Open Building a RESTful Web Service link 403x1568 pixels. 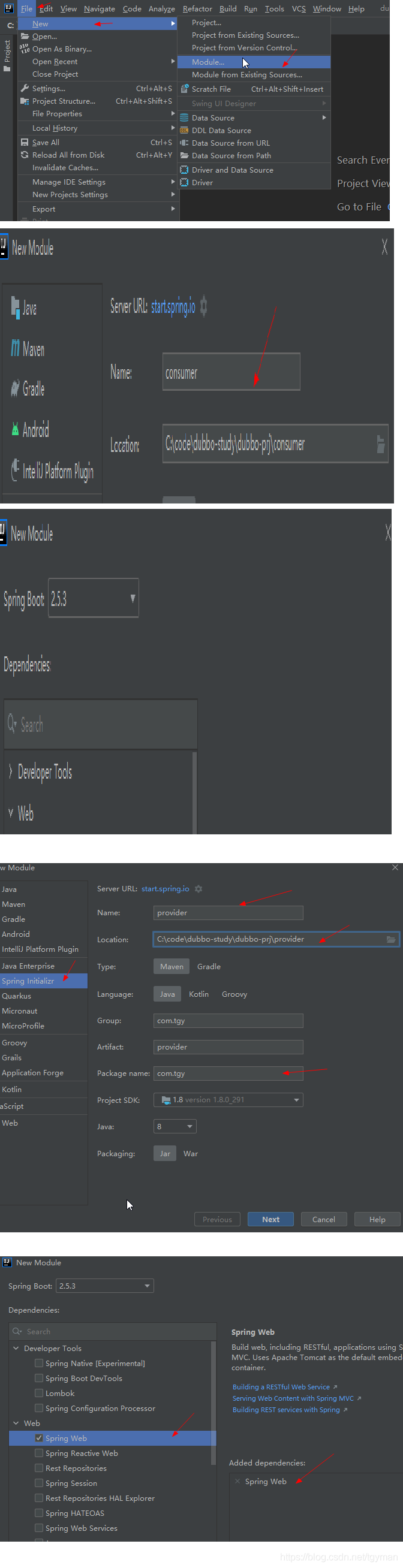[281, 1386]
